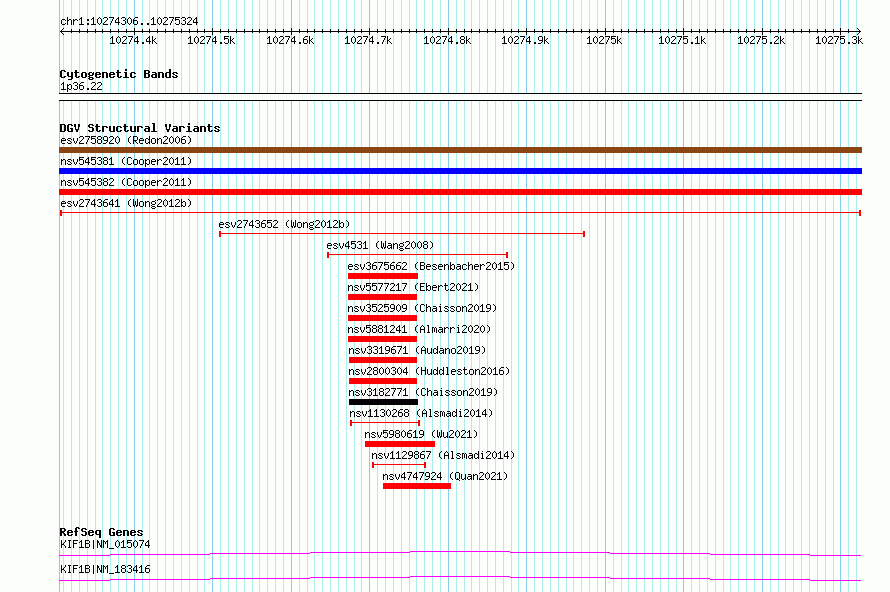Screen dimensions: 890x592
Task: Click the nsv2800304 (Huddleston2016) variant label
Action: tap(429, 371)
